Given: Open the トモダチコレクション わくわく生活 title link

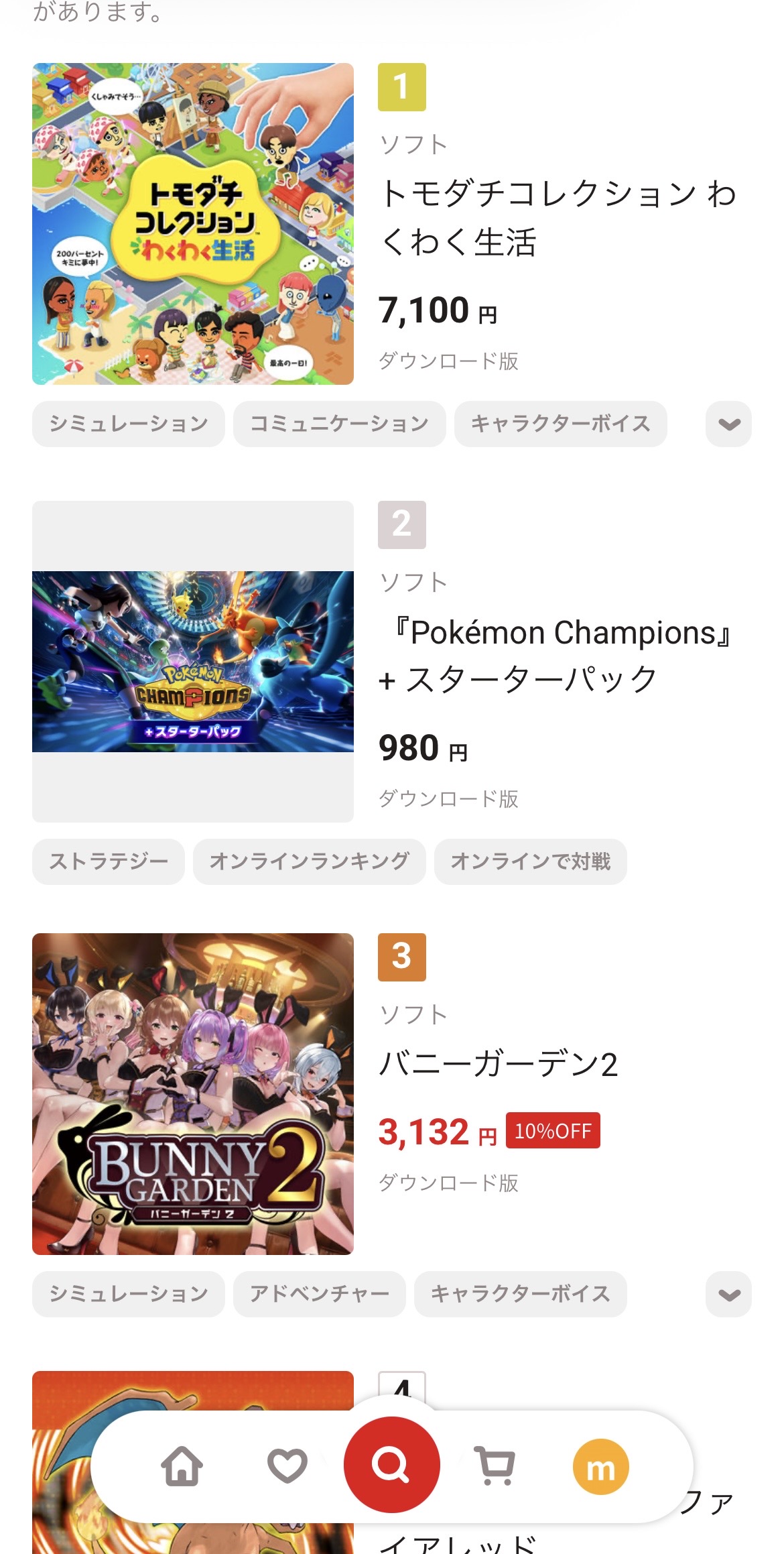Looking at the screenshot, I should click(x=558, y=218).
